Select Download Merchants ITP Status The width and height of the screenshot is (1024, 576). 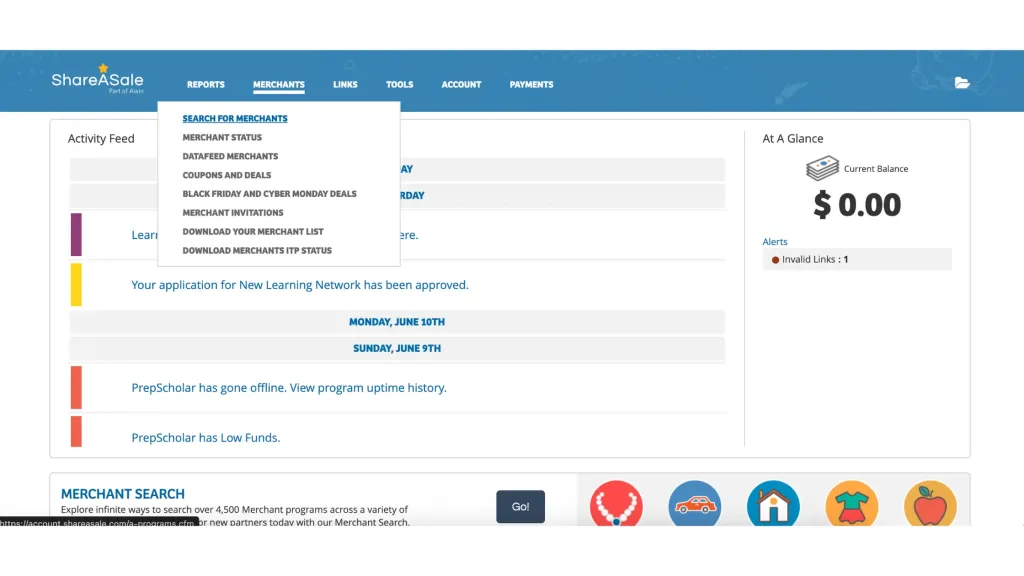tap(257, 251)
